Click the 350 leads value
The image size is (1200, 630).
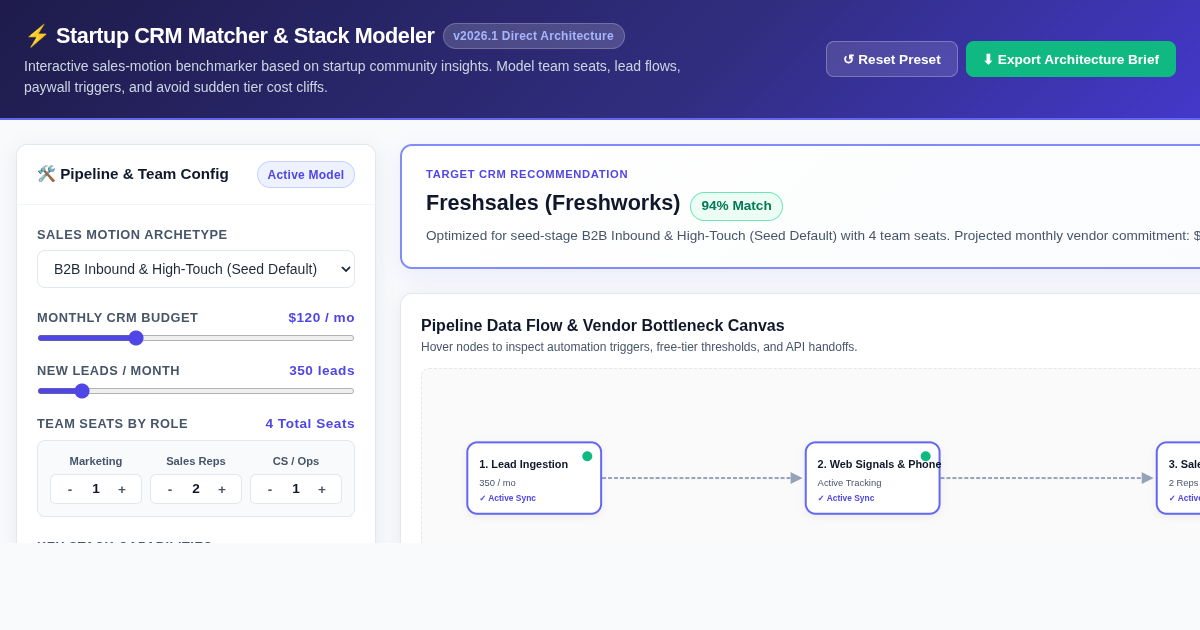click(x=322, y=371)
